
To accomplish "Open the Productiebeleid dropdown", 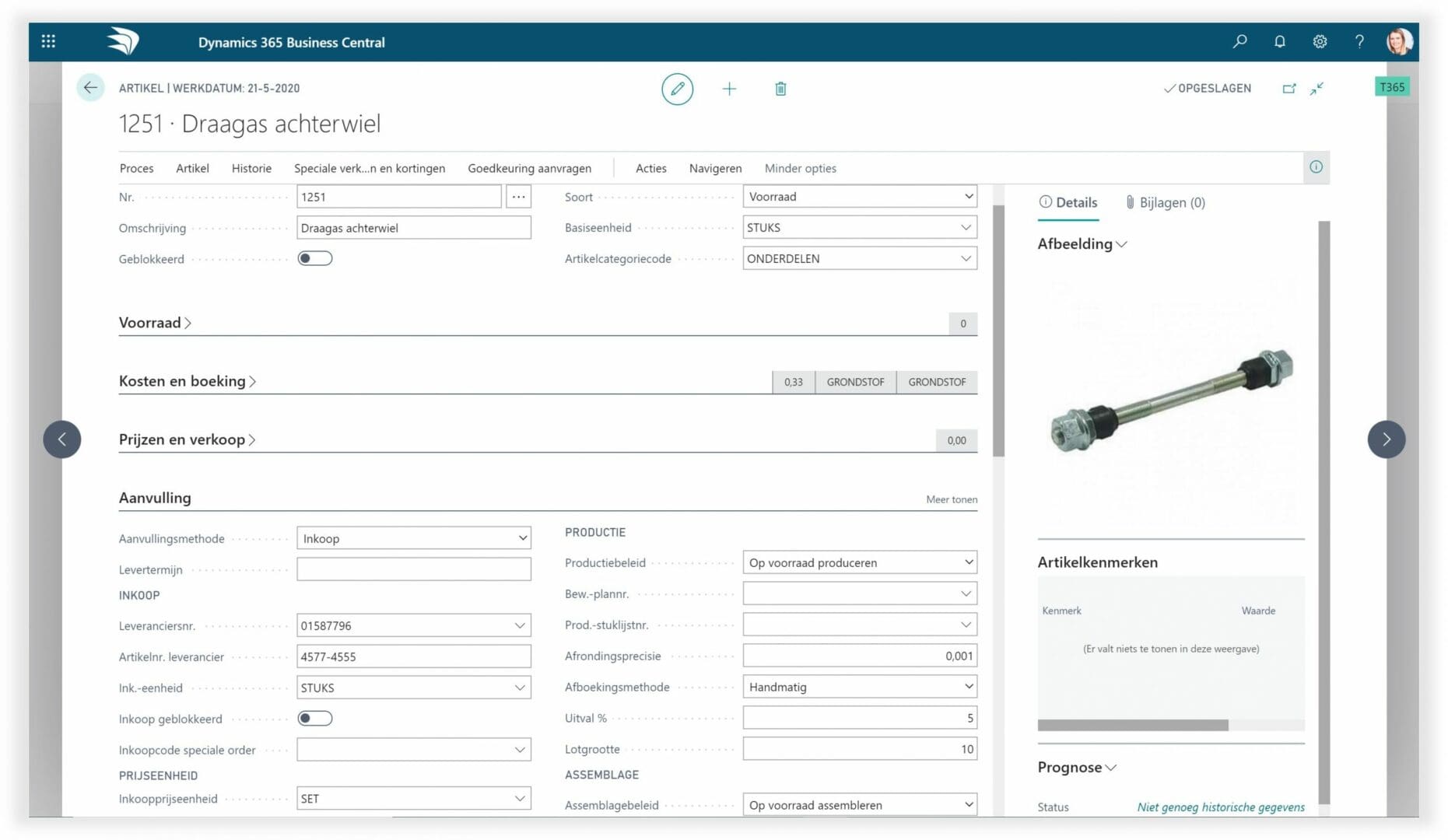I will 860,562.
